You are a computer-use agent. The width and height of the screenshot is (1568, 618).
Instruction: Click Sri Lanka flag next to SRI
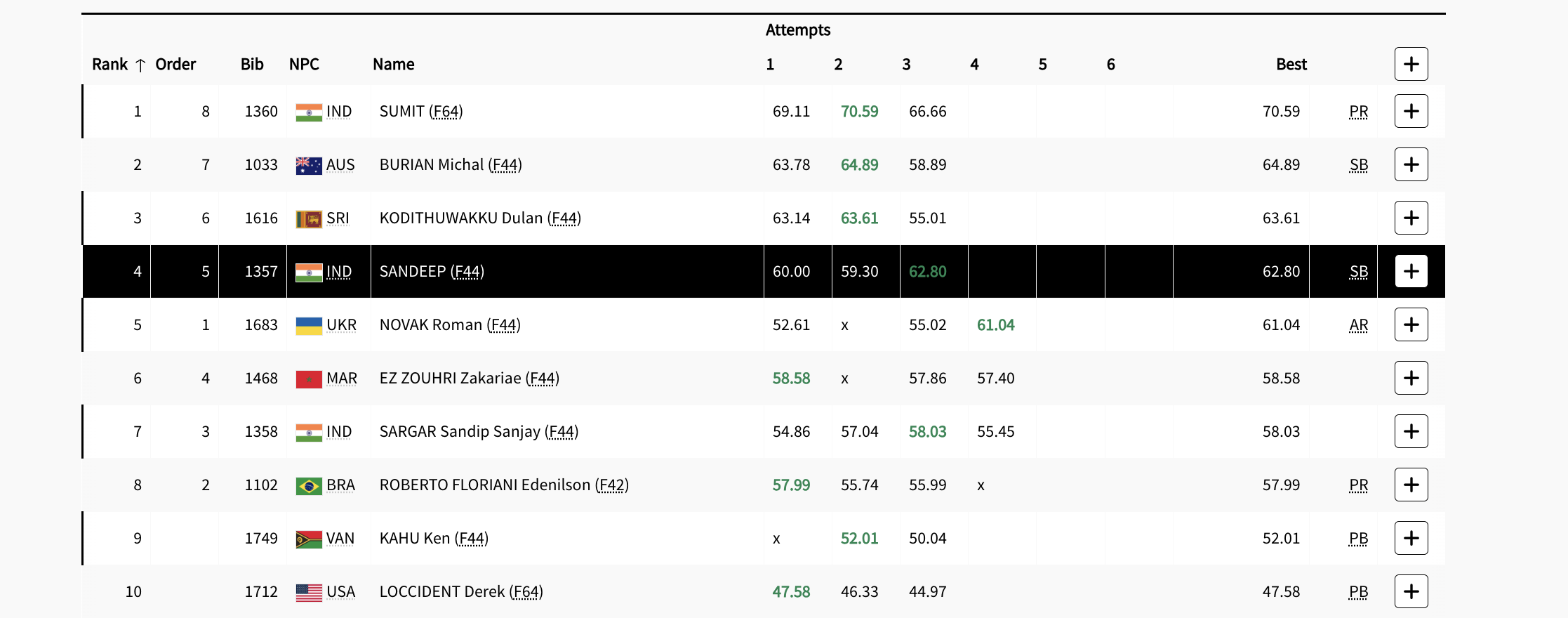tap(309, 219)
